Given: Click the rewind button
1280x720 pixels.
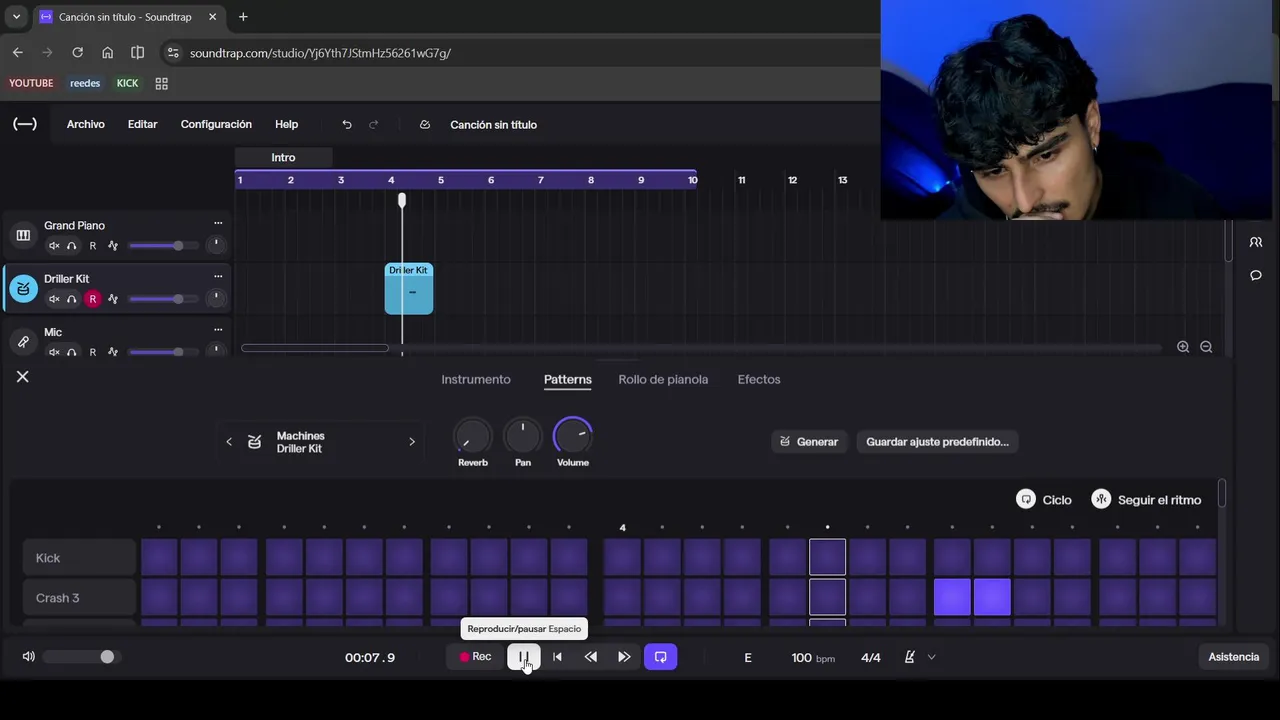Looking at the screenshot, I should [591, 657].
